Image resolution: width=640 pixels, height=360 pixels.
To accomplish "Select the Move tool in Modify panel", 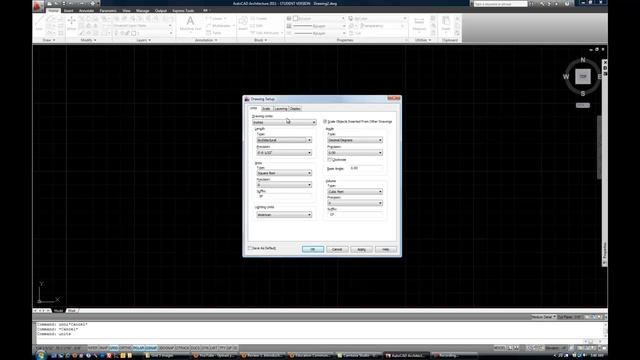I will pyautogui.click(x=71, y=23).
